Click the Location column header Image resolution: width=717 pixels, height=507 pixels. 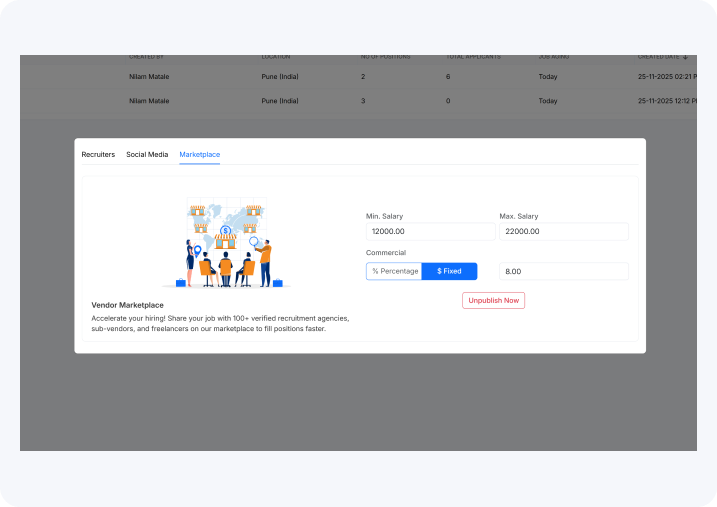[x=276, y=58]
